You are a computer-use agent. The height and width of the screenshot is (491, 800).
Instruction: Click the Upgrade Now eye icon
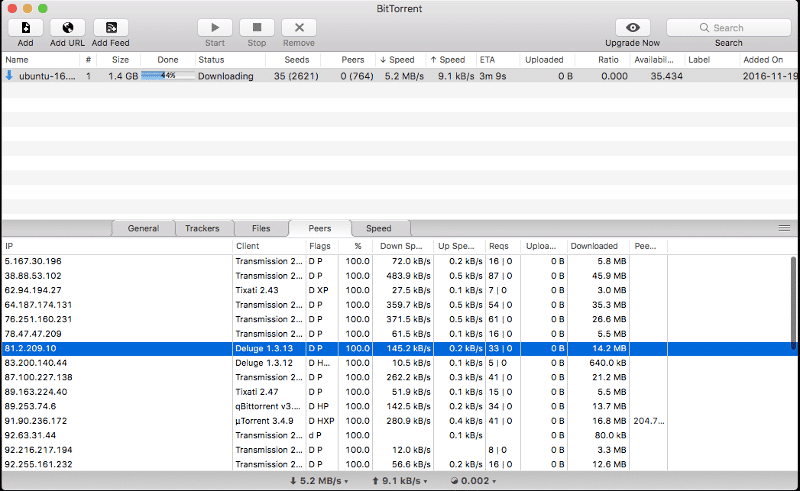(x=633, y=28)
